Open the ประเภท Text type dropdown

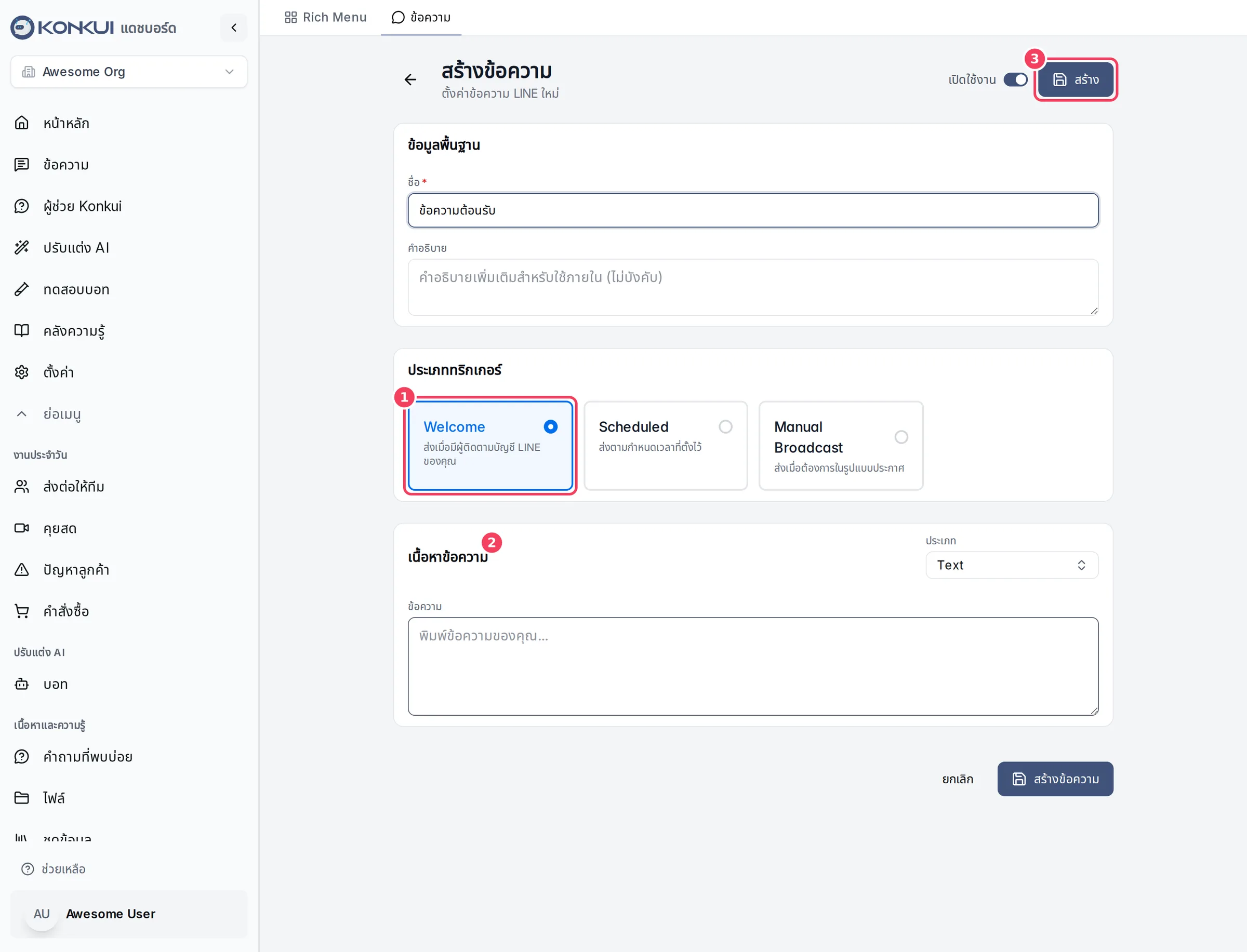1012,565
